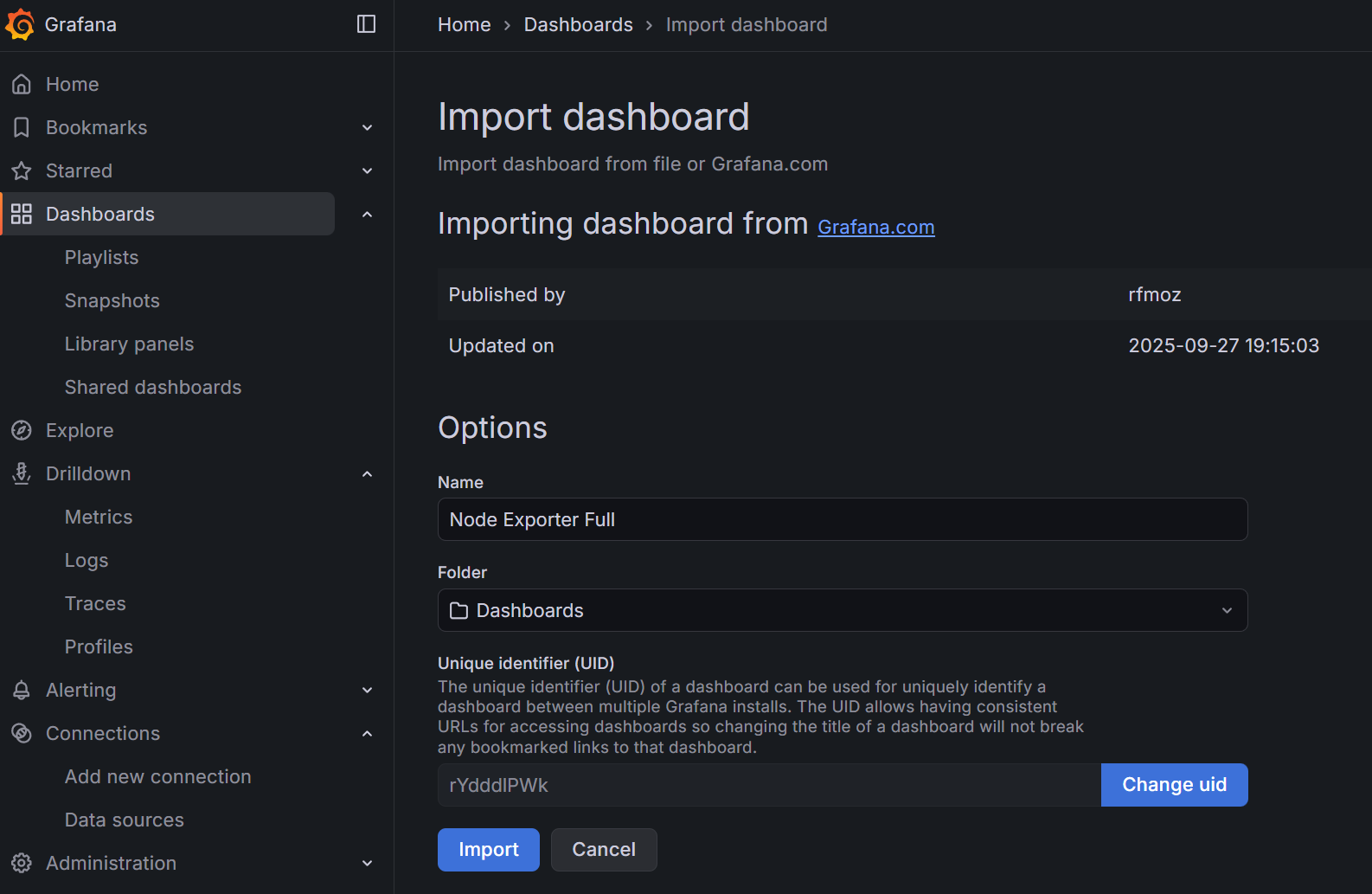Viewport: 1372px width, 894px height.
Task: Collapse the Drilldown section chevron
Action: (x=367, y=473)
